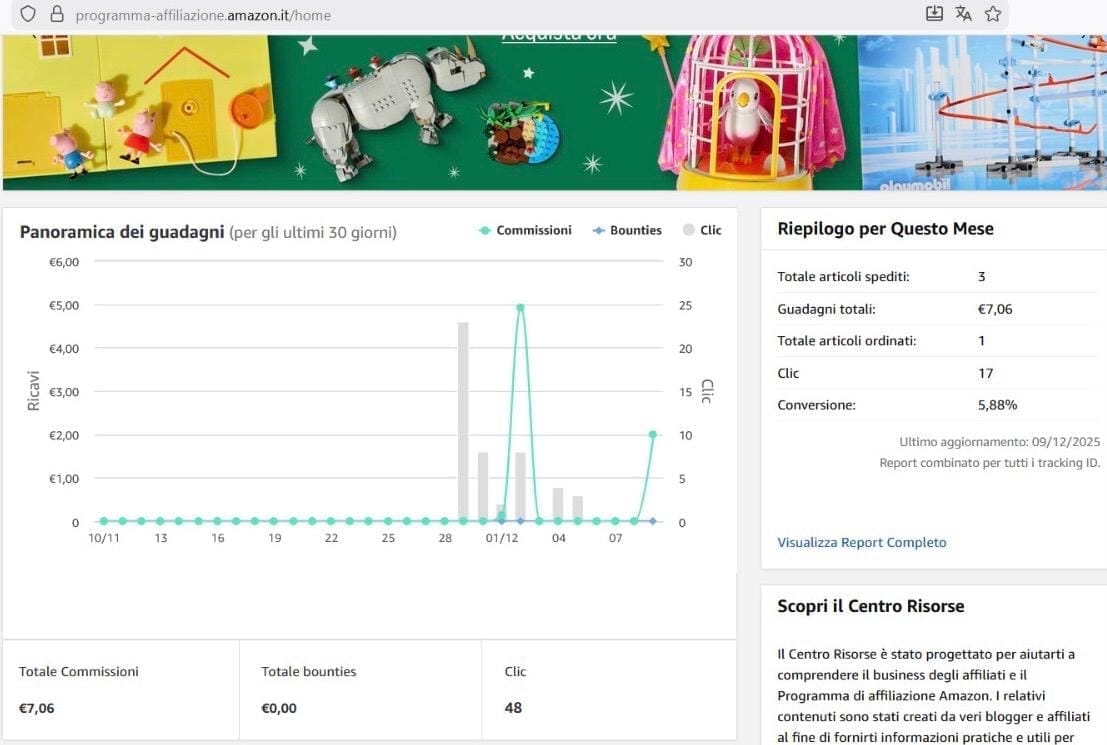
Task: Click the site security padlock icon
Action: click(x=56, y=14)
